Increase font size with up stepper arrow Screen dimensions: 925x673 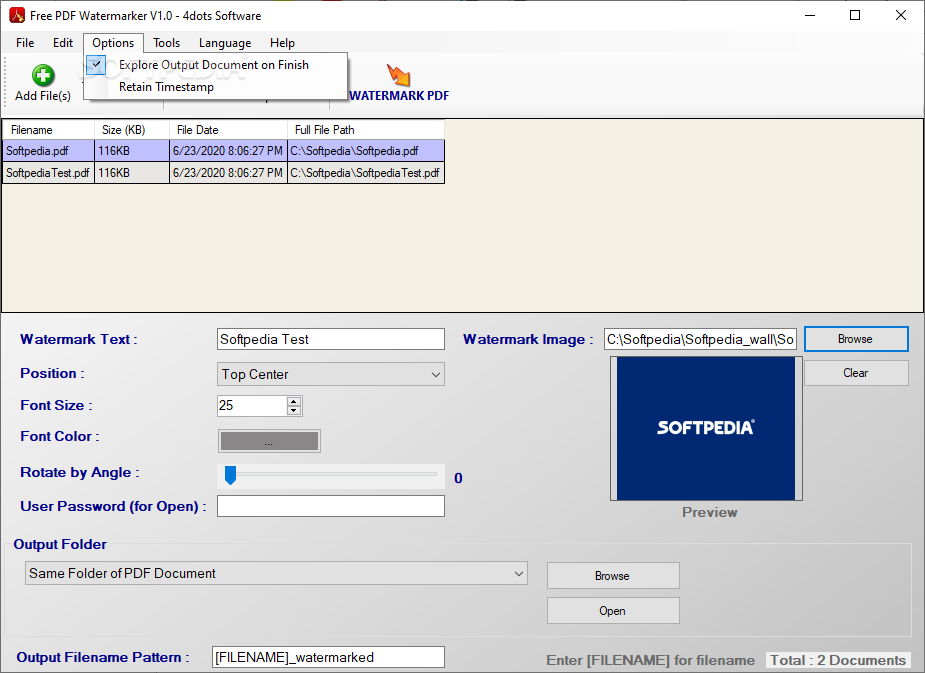pyautogui.click(x=293, y=401)
